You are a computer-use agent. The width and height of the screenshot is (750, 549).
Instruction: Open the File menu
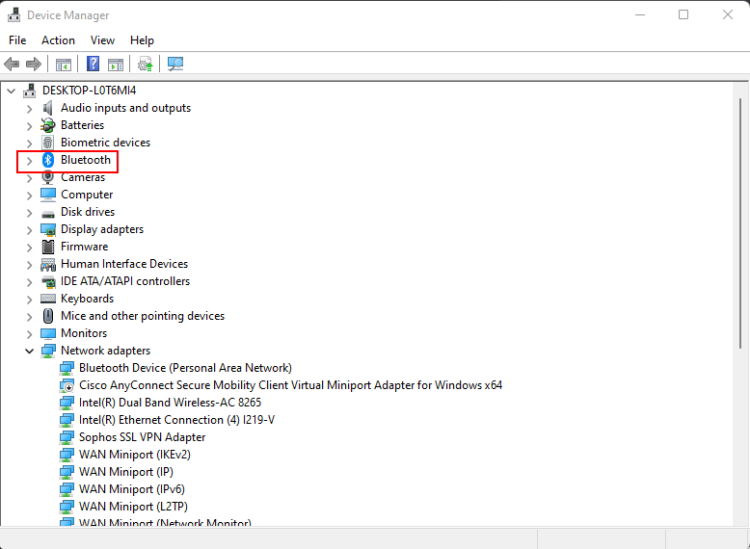click(17, 40)
